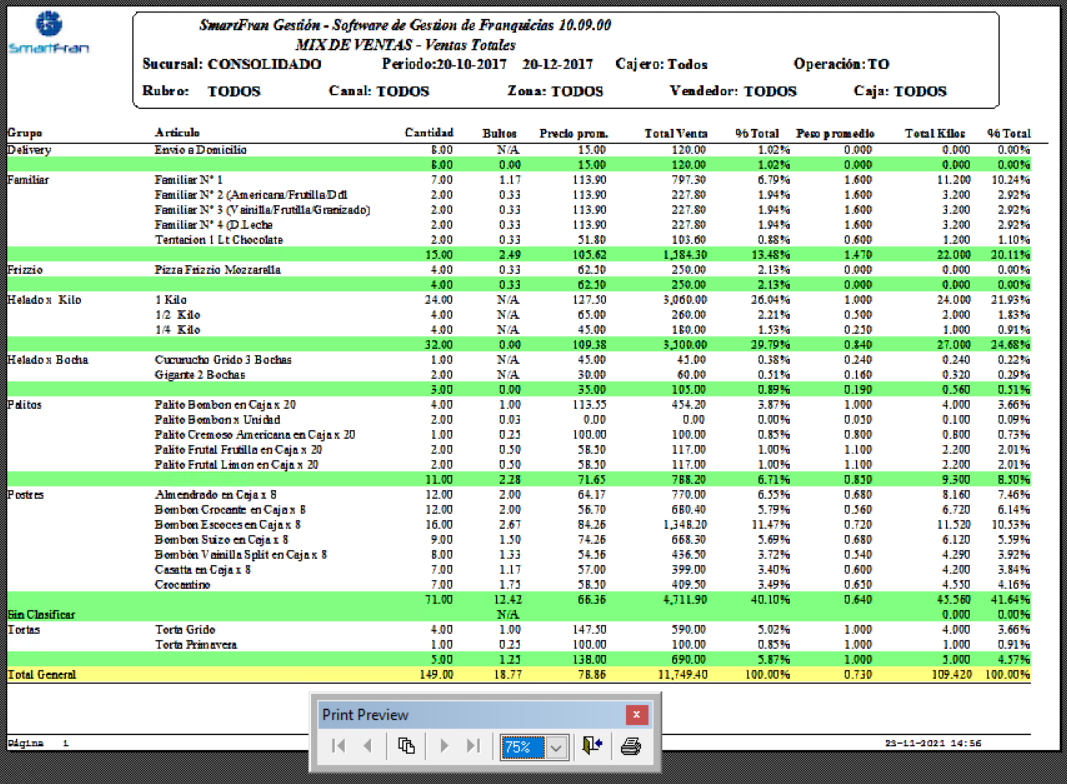
Task: Click the Peso promedio column header
Action: pos(835,133)
